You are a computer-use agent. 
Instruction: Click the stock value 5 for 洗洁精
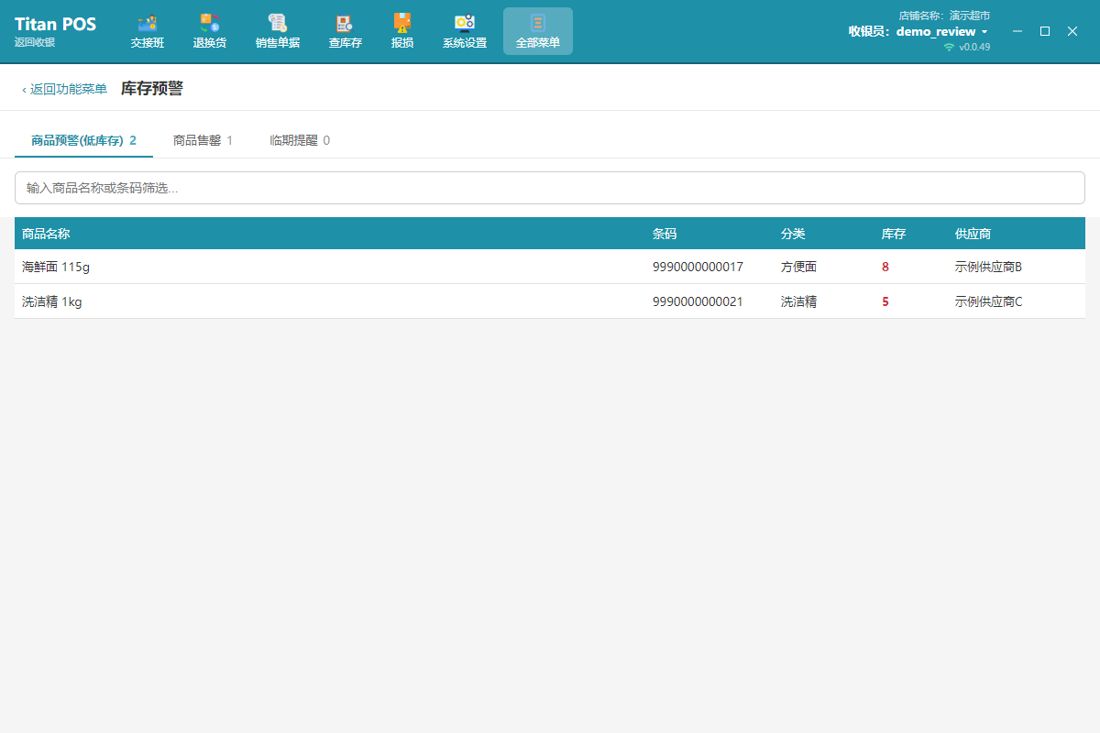(885, 302)
